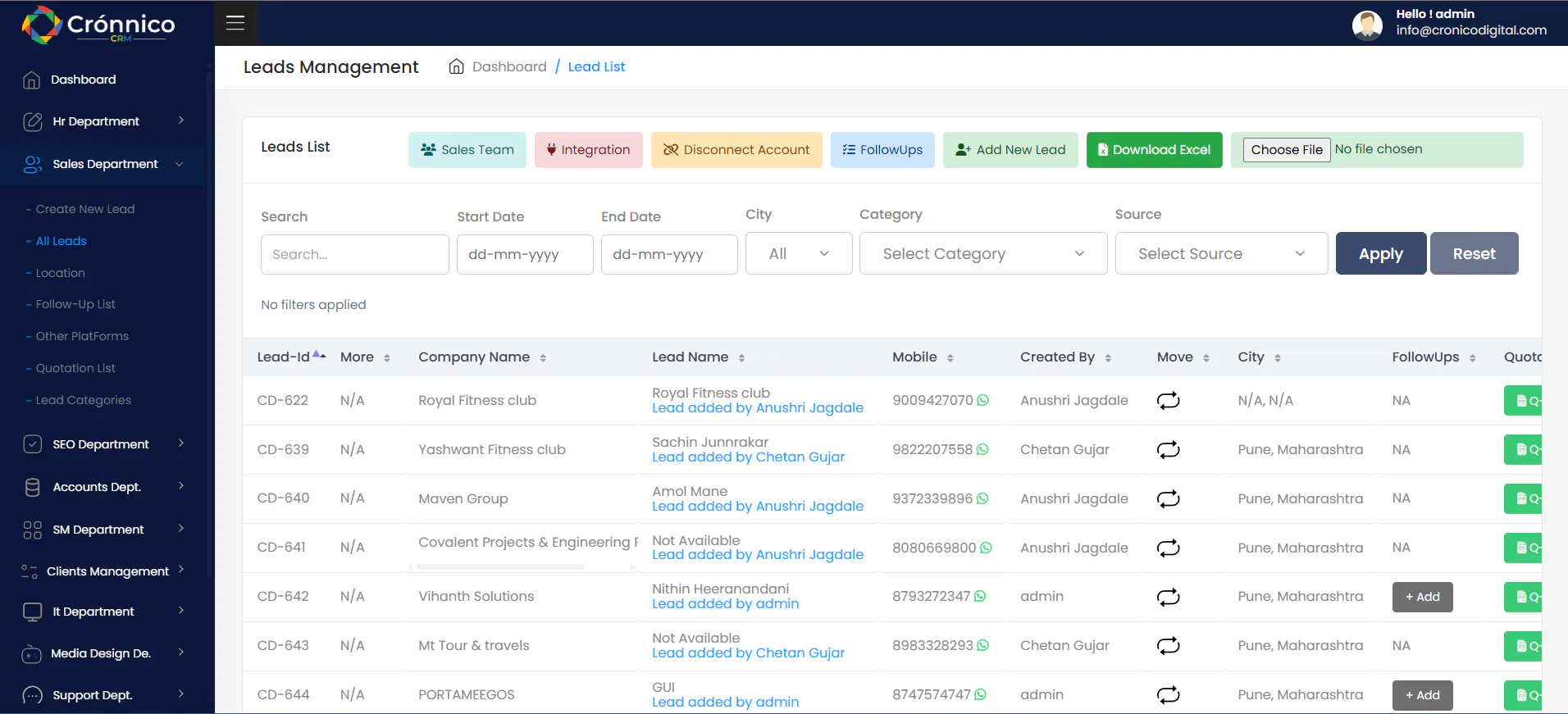Expand Hr Department sidebar menu
This screenshot has height=714, width=1568.
pos(103,121)
